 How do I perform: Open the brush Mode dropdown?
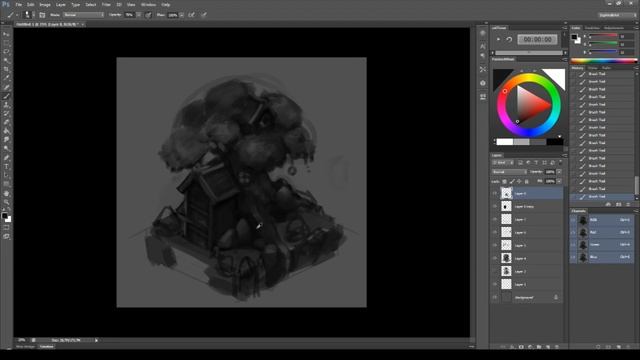[84, 15]
